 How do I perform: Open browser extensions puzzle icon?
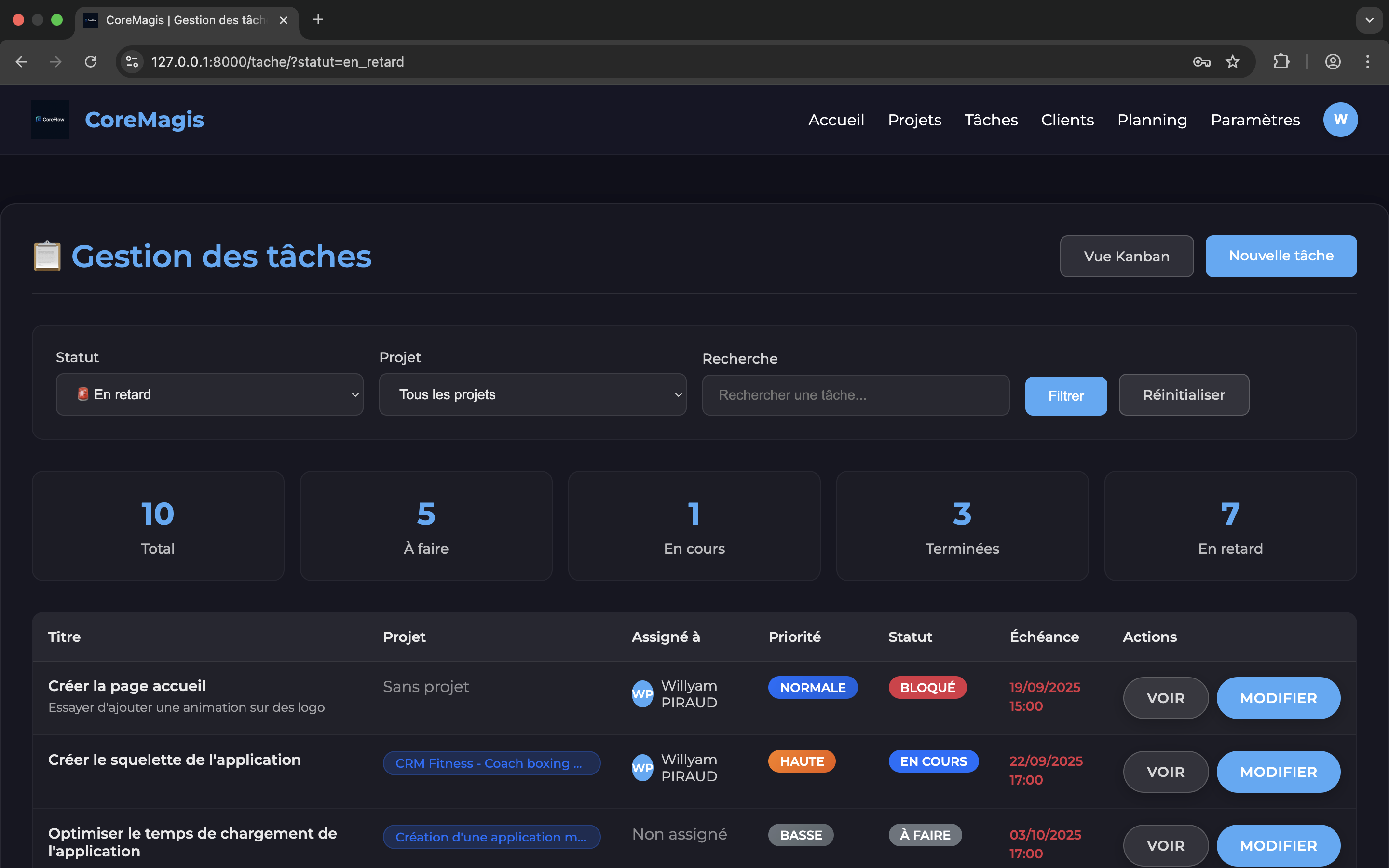point(1281,61)
